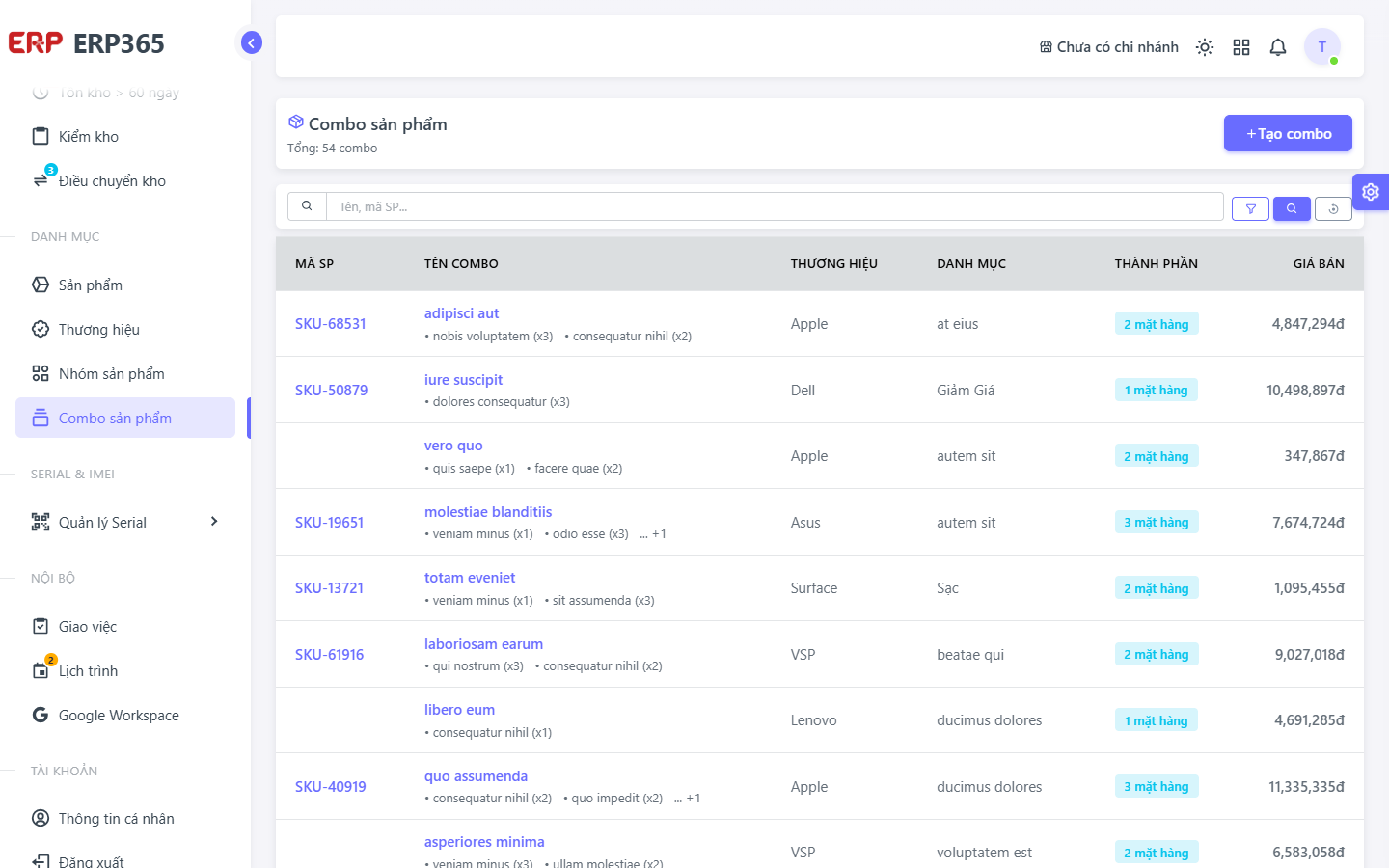Open the settings gear panel on right edge
This screenshot has height=868, width=1389.
coord(1371,192)
